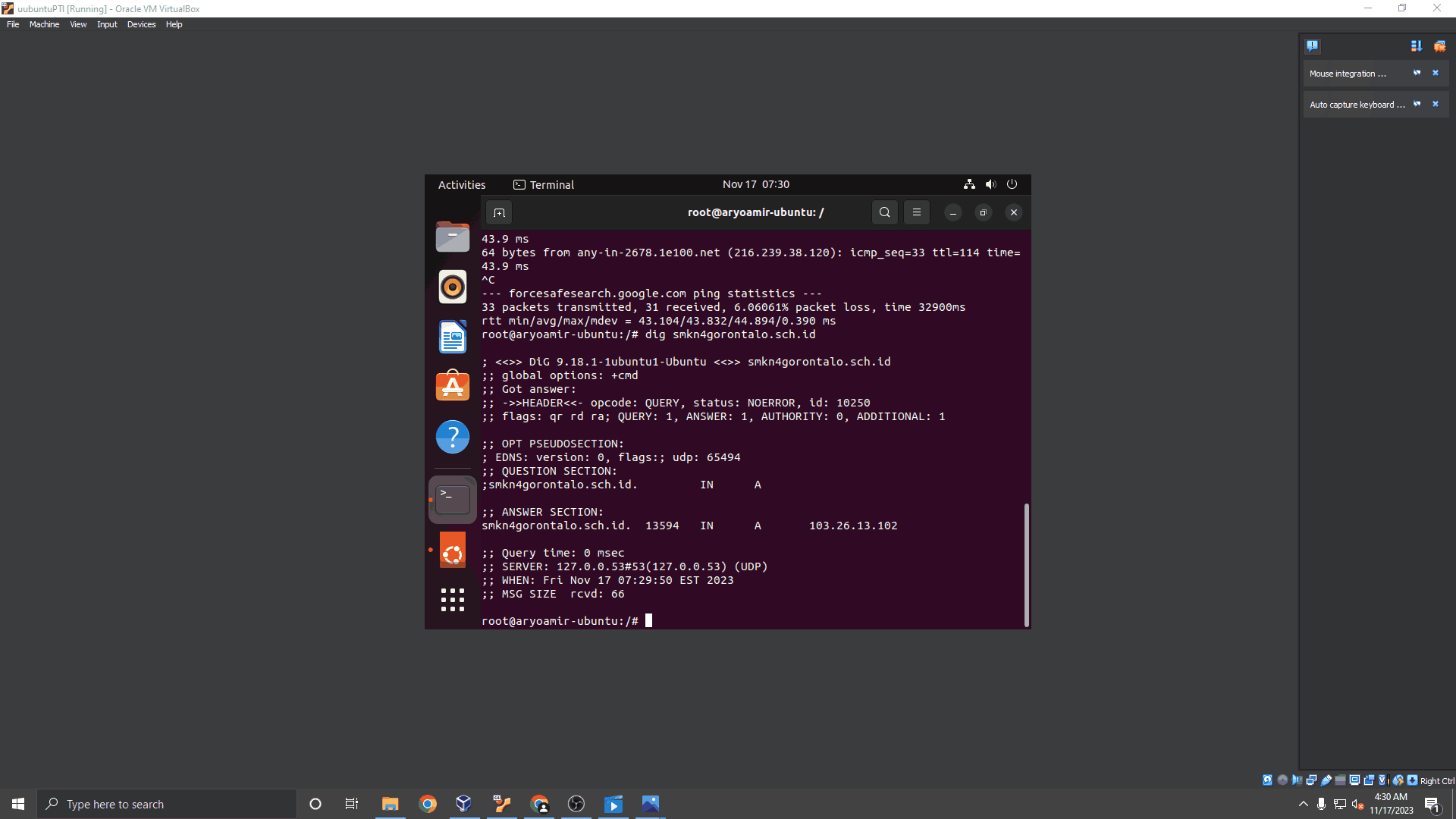Disable Auto capture keyboard message from showing again

click(1417, 104)
